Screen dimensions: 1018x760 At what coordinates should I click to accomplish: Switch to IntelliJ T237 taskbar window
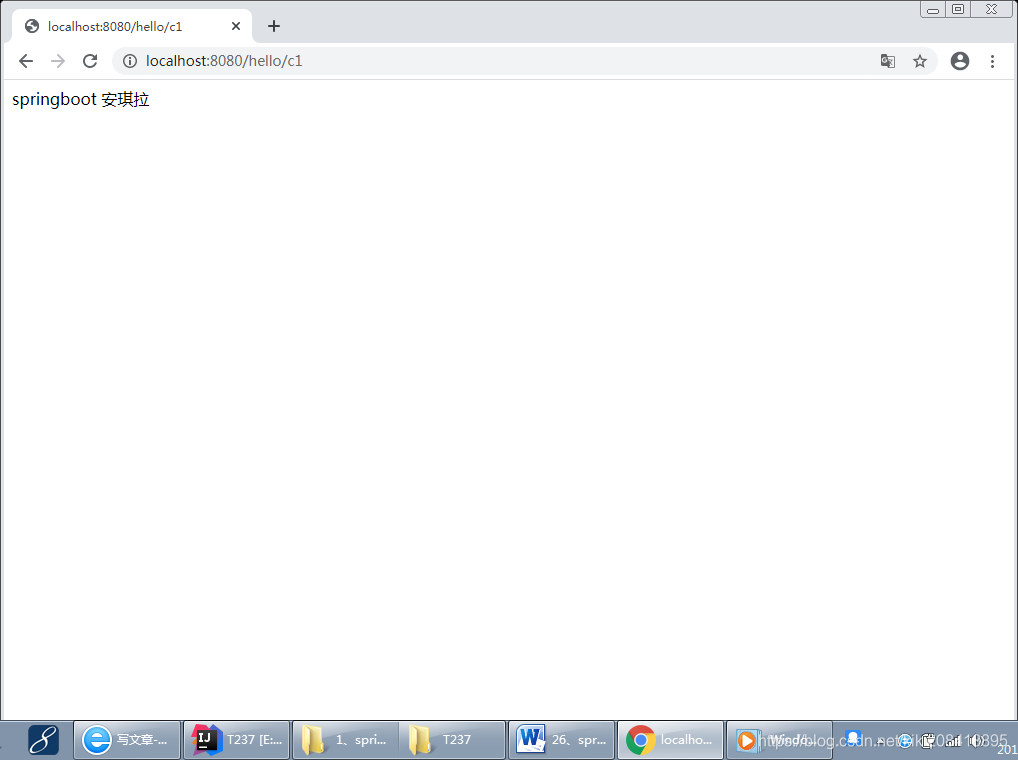coord(236,740)
